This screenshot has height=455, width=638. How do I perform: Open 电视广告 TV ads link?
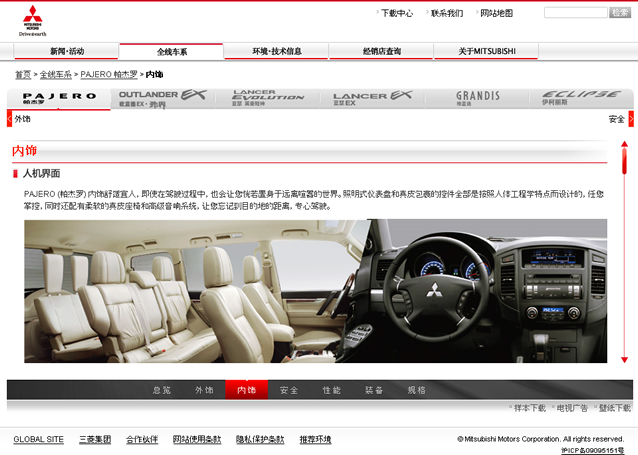[x=572, y=408]
